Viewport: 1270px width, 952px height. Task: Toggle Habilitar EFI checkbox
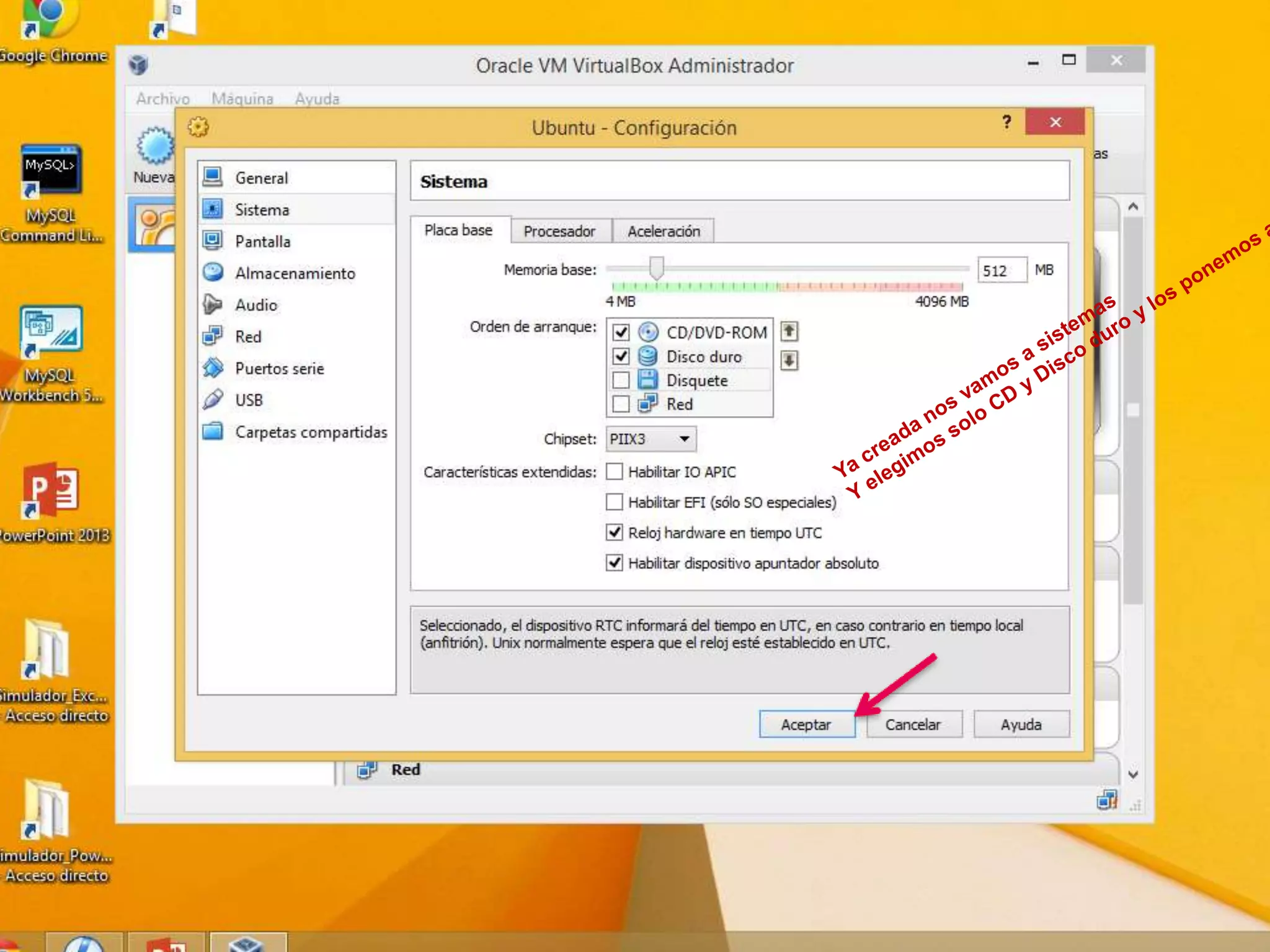tap(615, 502)
